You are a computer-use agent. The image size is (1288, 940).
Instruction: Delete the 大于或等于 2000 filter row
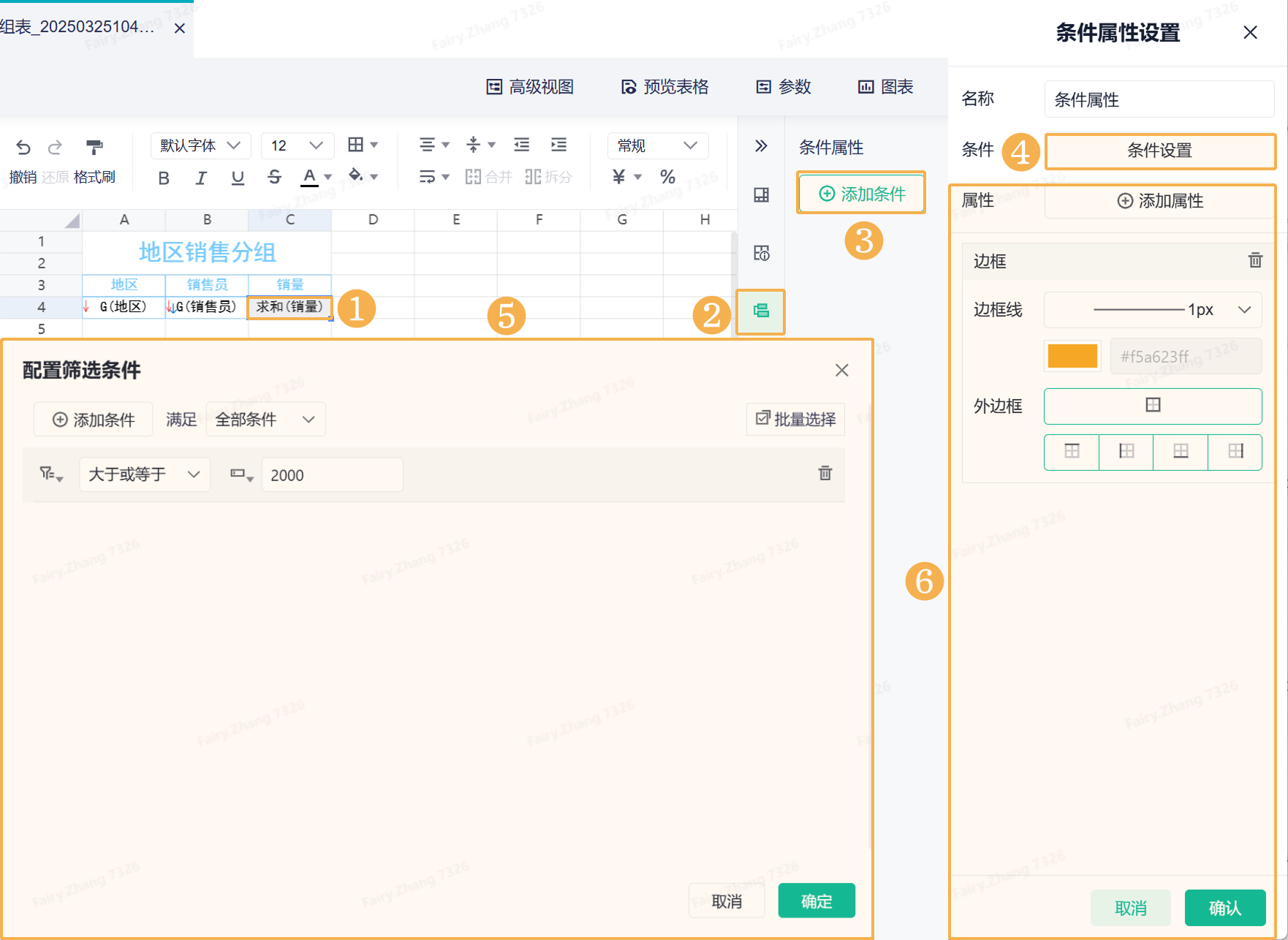point(825,473)
